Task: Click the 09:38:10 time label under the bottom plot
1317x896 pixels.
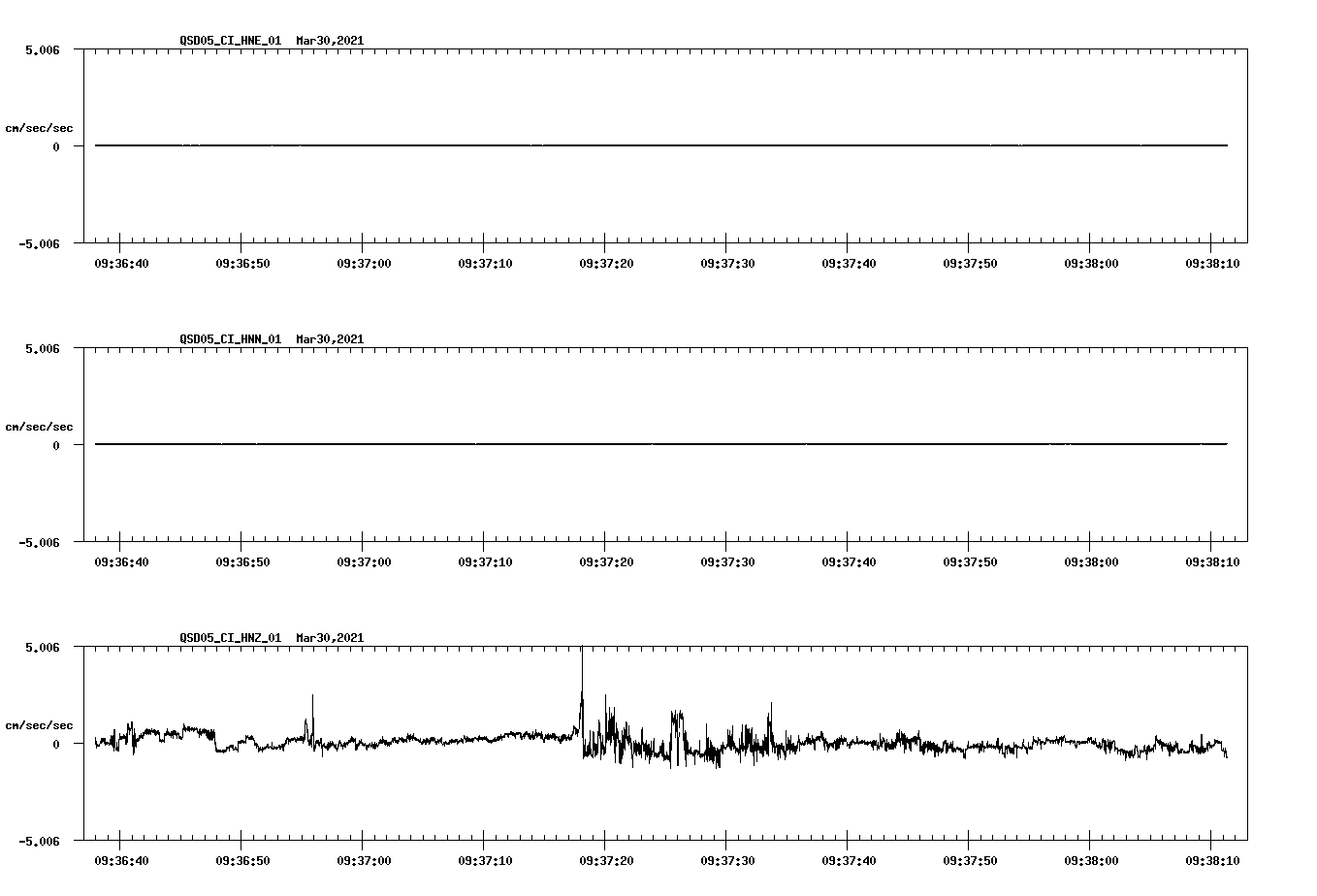Action: [x=1213, y=859]
